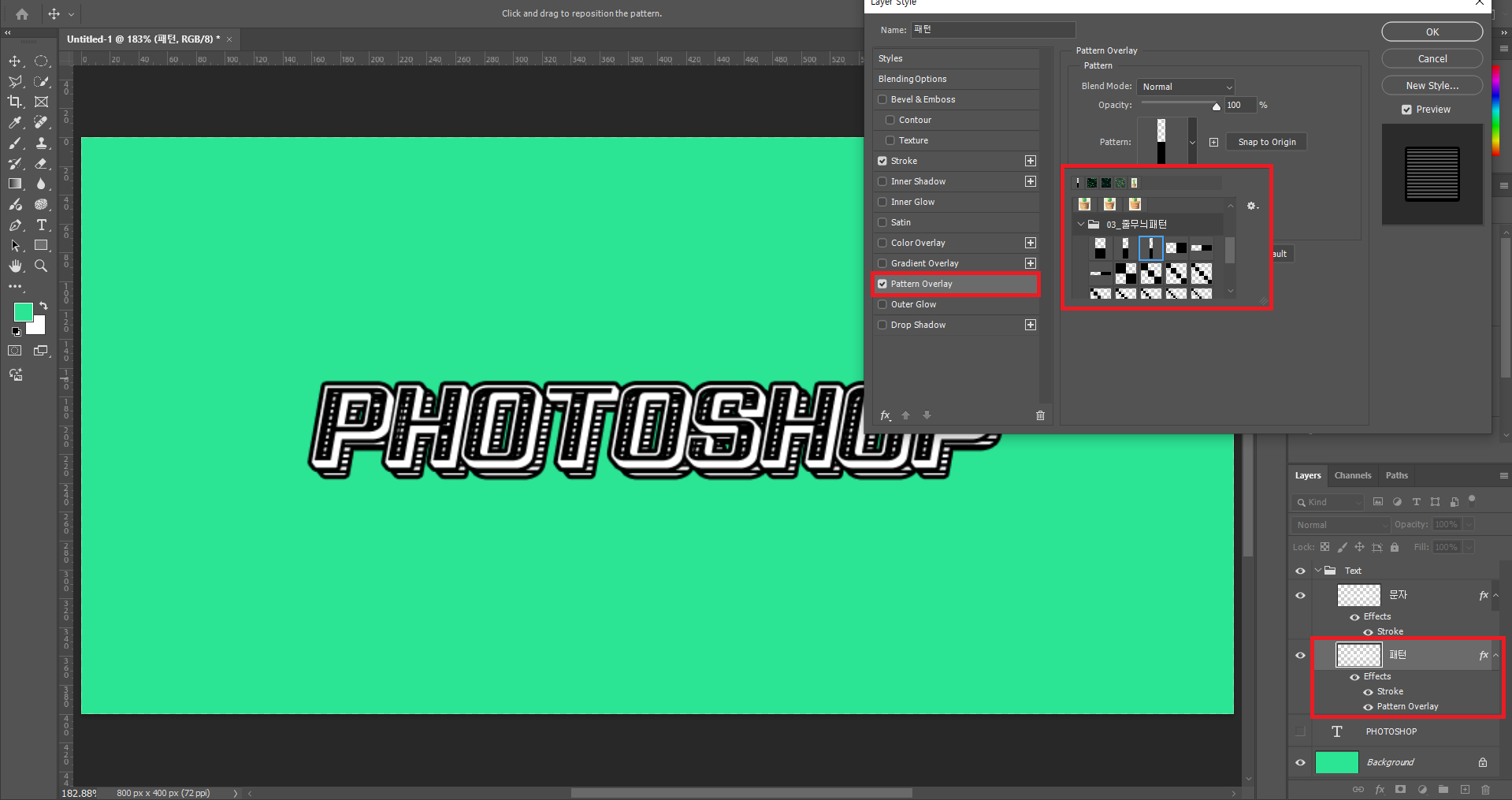
Task: Create new preset from this pattern
Action: click(1213, 142)
